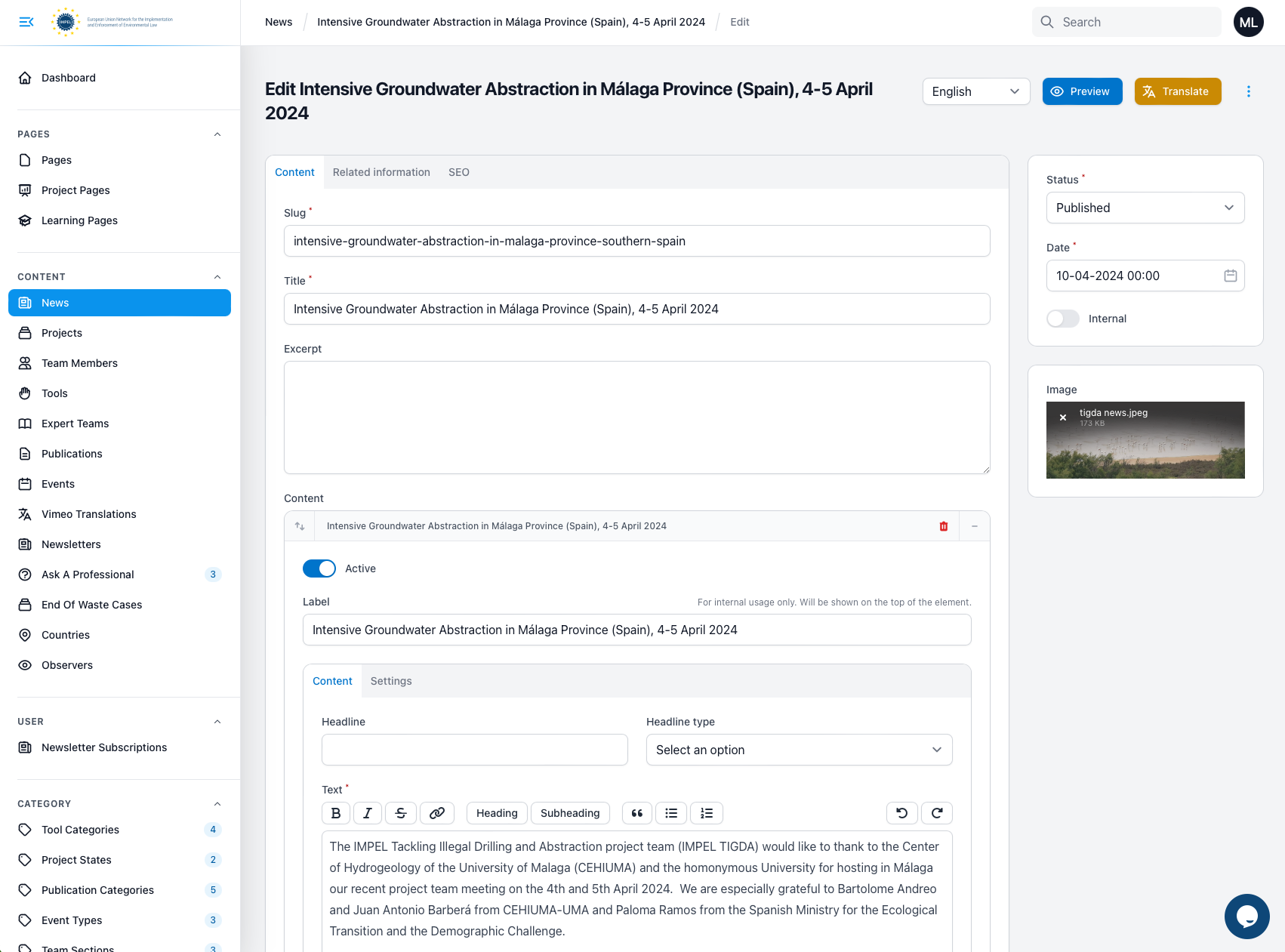Open News in the sidebar
The height and width of the screenshot is (952, 1285).
pos(120,303)
